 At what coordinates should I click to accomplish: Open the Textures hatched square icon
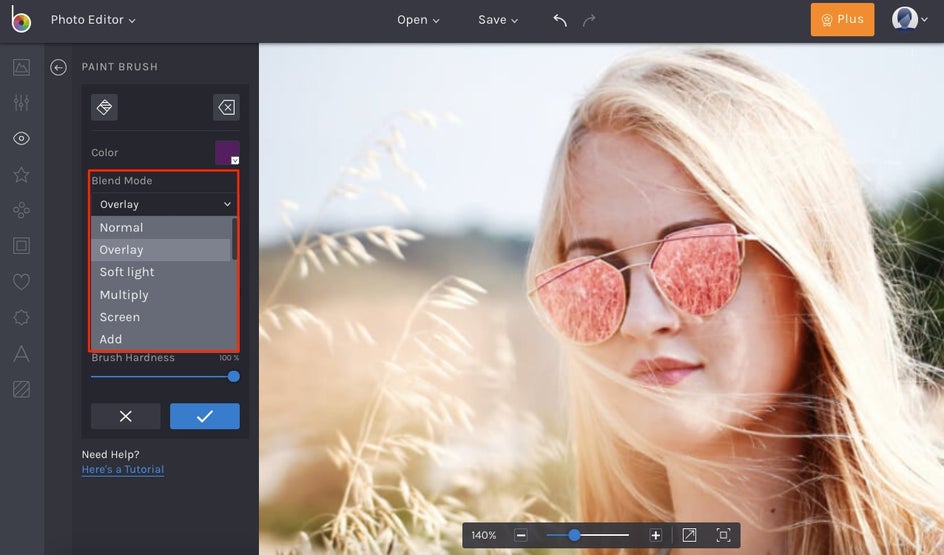[x=21, y=389]
